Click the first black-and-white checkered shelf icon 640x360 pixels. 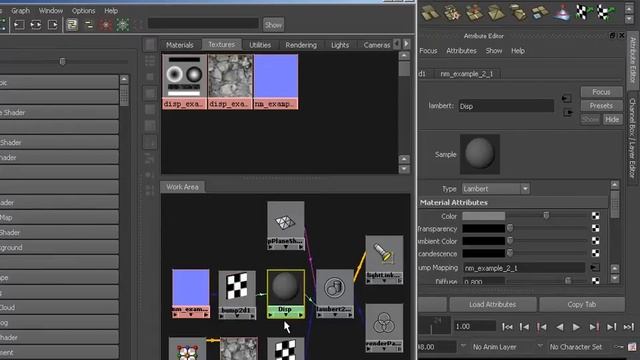[584, 12]
